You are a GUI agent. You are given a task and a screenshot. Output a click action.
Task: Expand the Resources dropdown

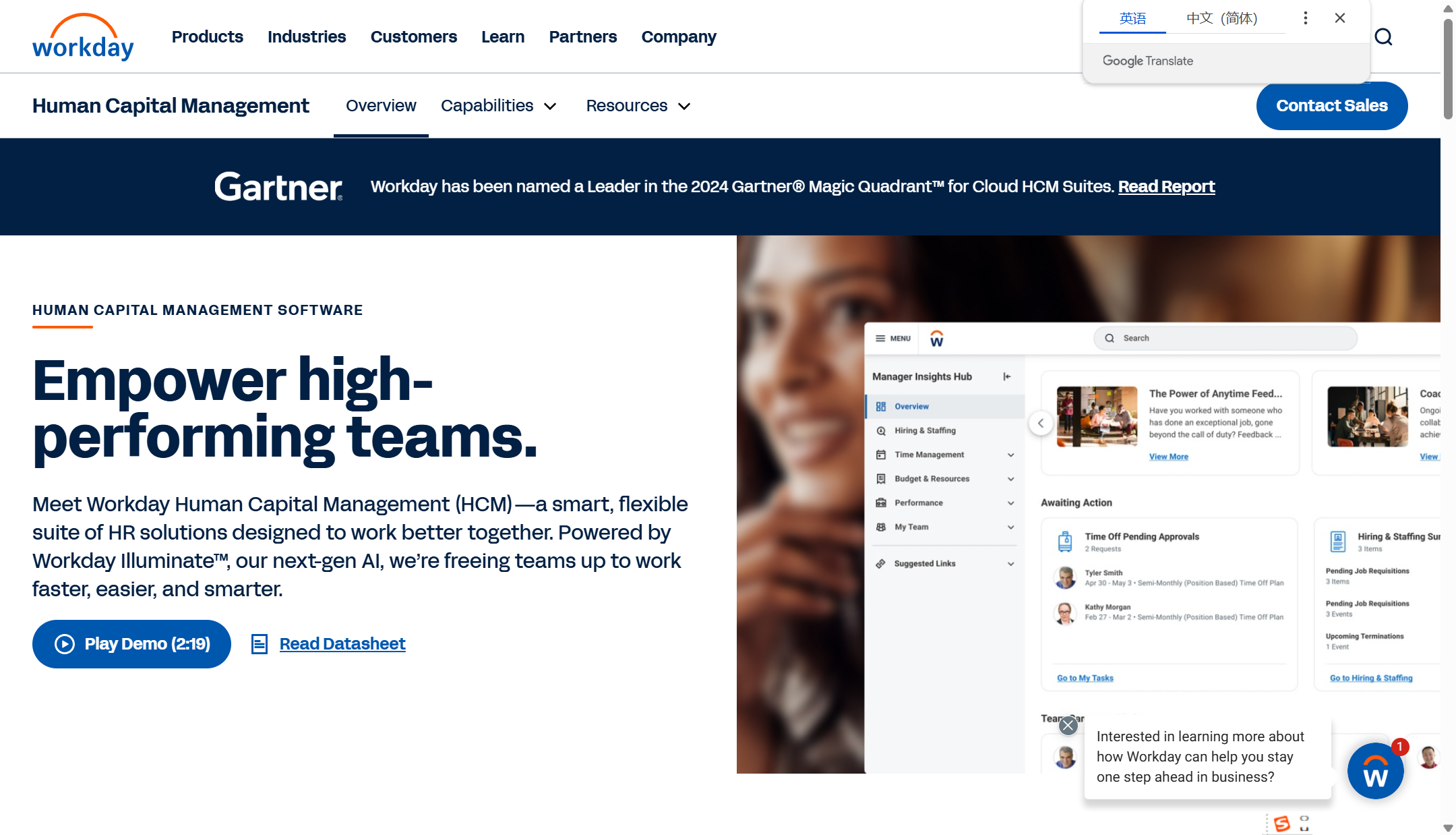pos(638,106)
